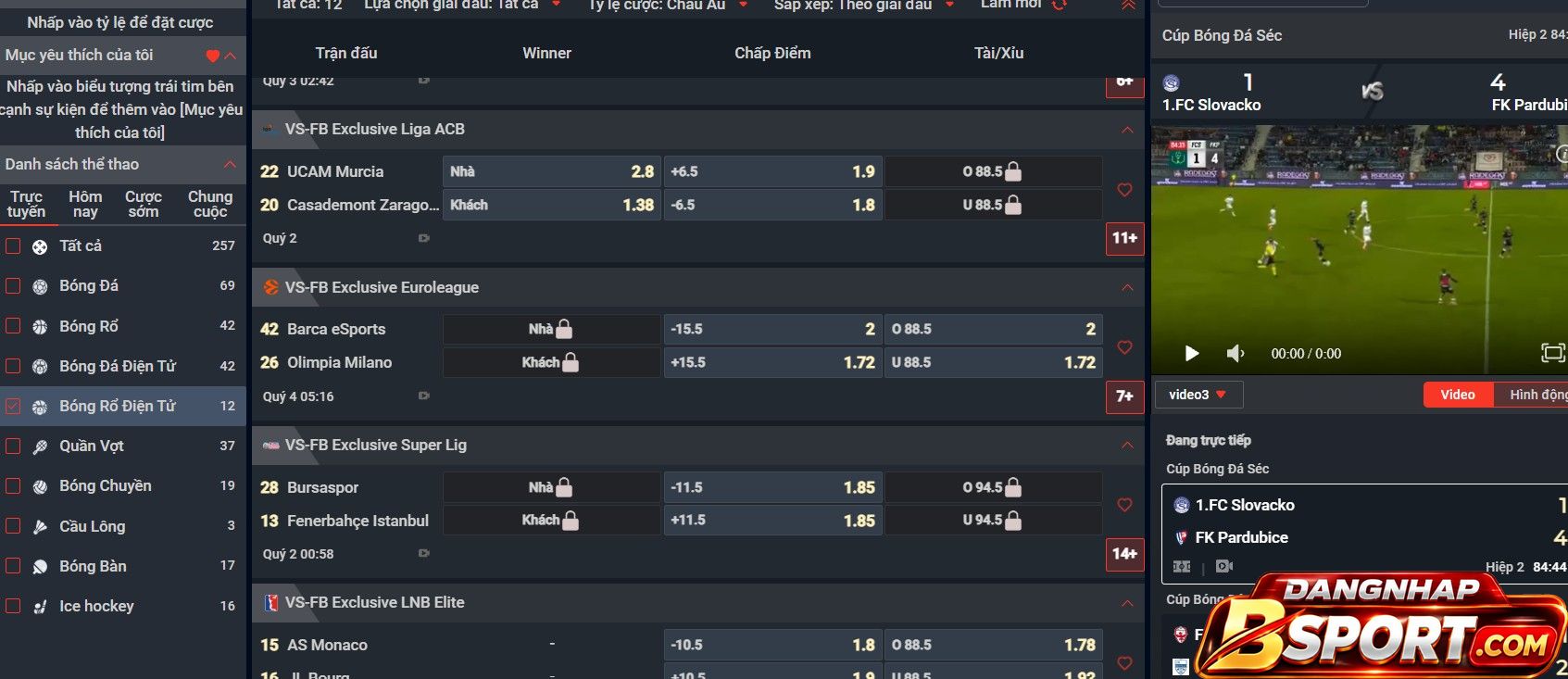Collapse the VS-FB Exclusive Liga ACB group

(1127, 130)
